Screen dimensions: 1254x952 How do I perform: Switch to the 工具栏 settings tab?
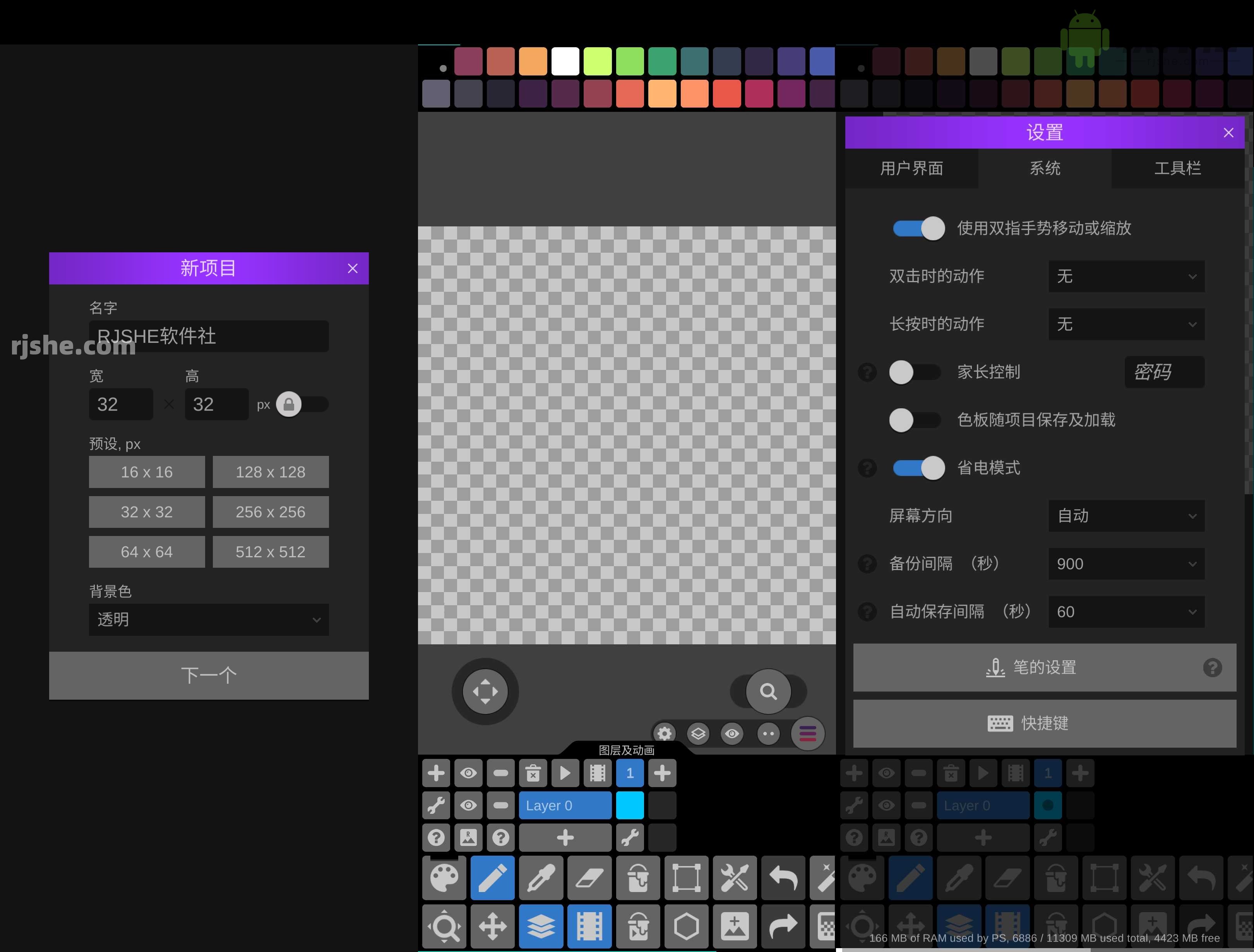[x=1177, y=168]
